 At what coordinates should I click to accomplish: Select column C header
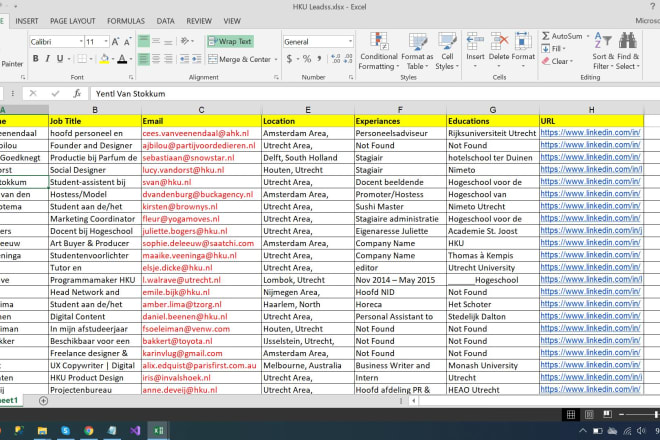[x=201, y=110]
